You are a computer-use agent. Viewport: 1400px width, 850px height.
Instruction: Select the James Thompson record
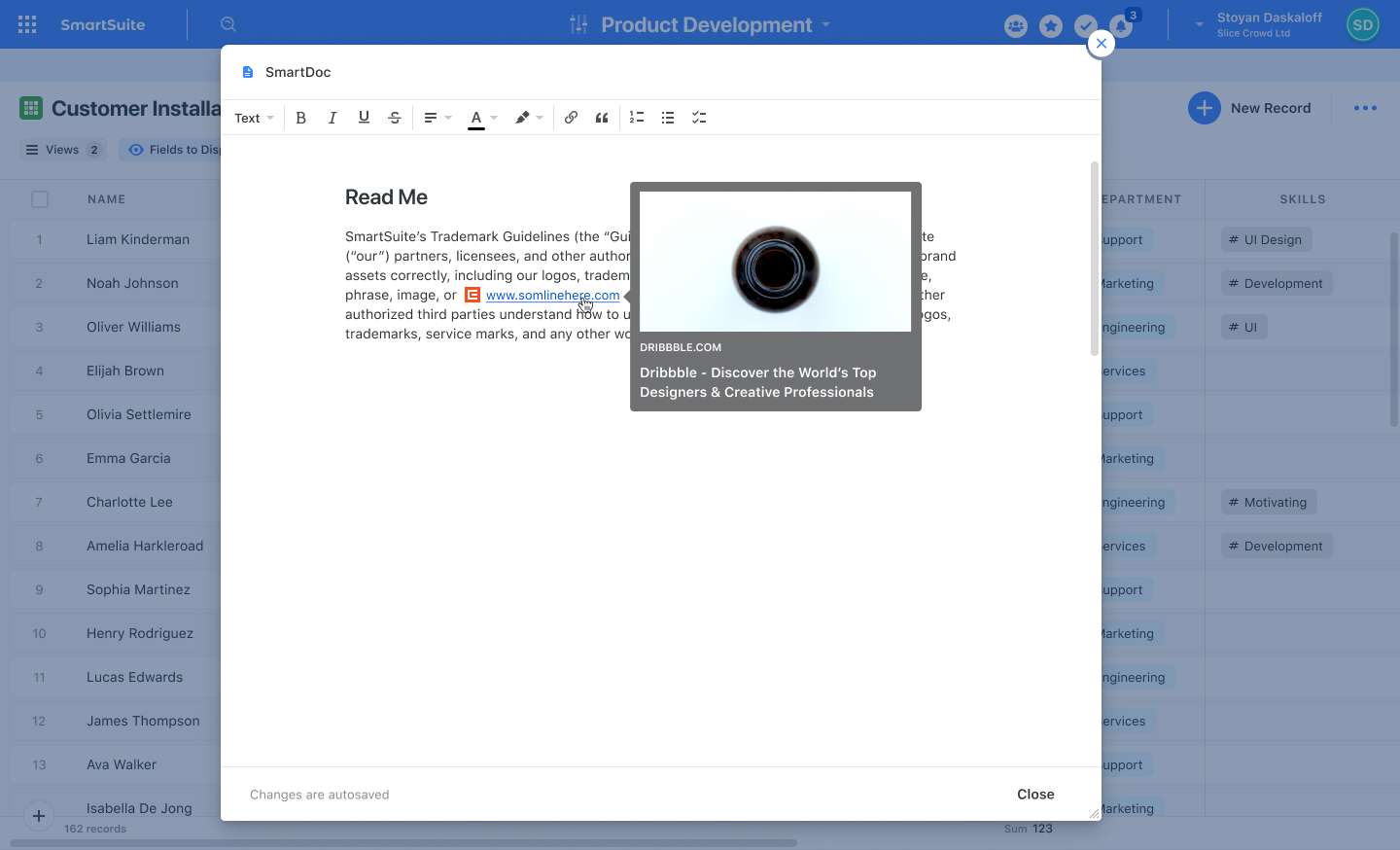143,721
